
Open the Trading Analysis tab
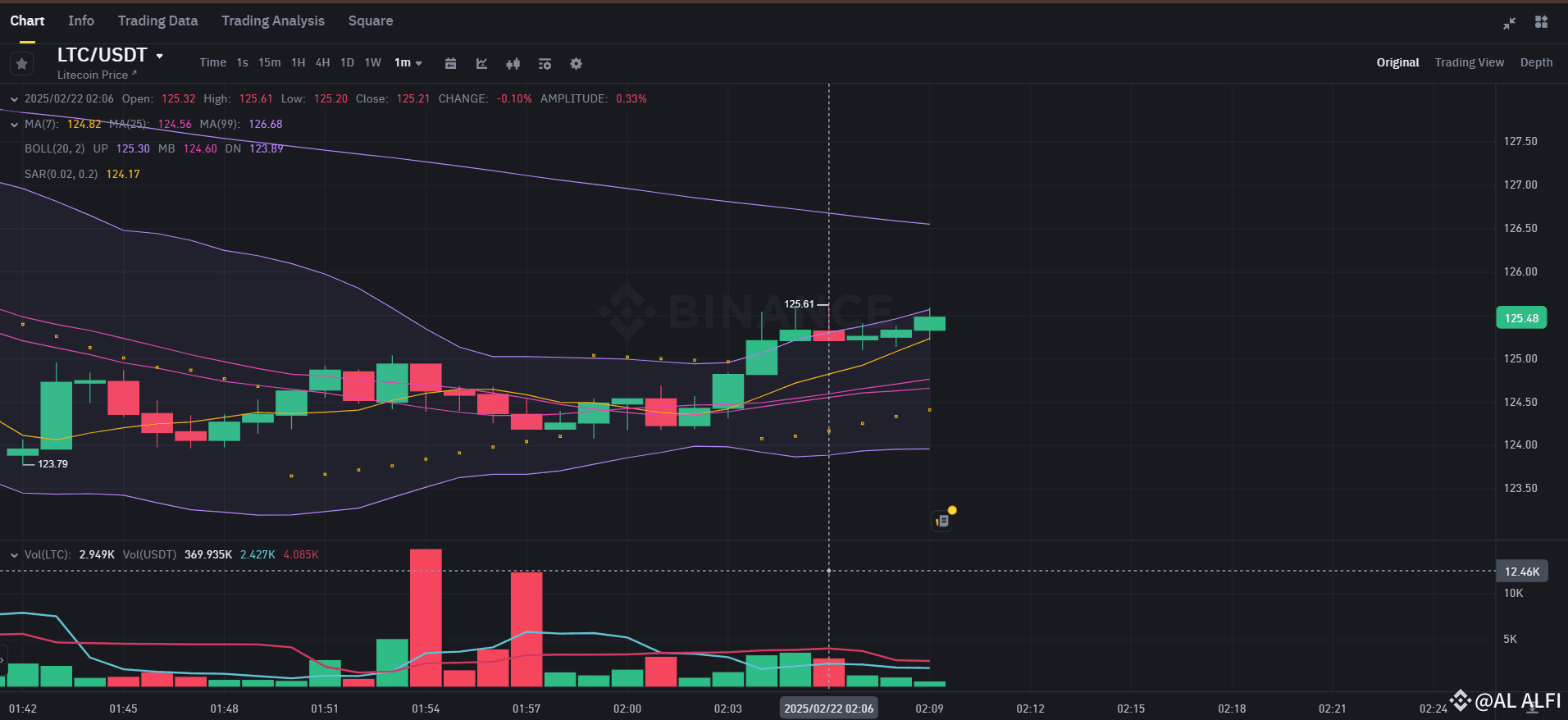[273, 21]
